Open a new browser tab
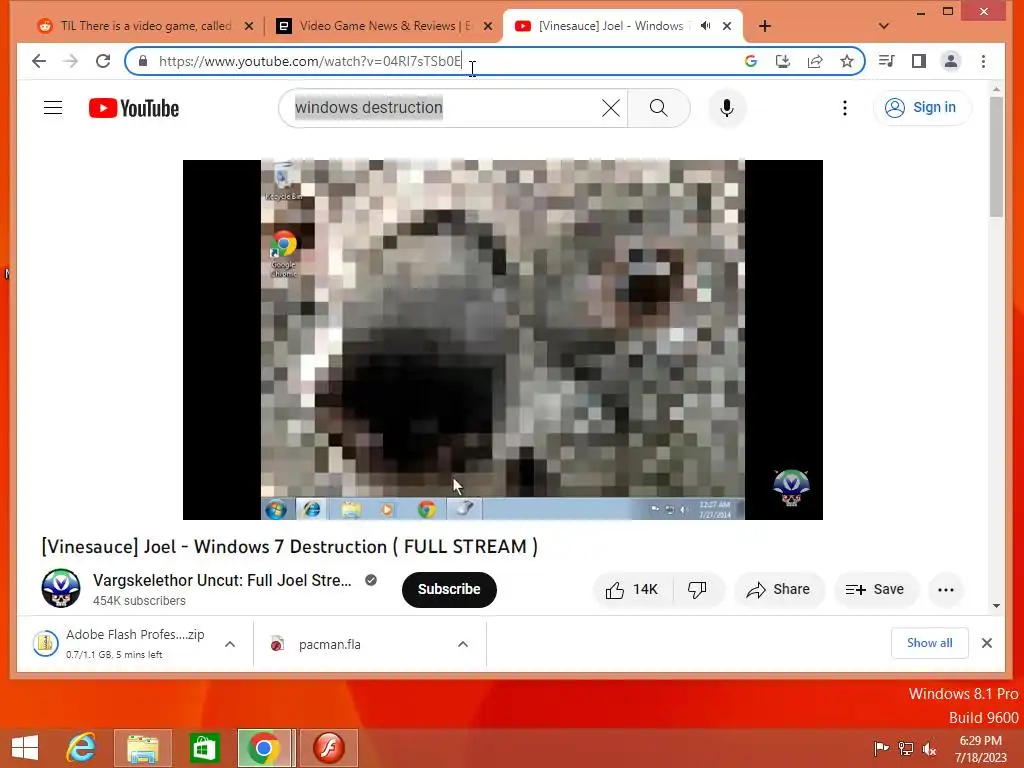This screenshot has height=768, width=1024. click(765, 26)
